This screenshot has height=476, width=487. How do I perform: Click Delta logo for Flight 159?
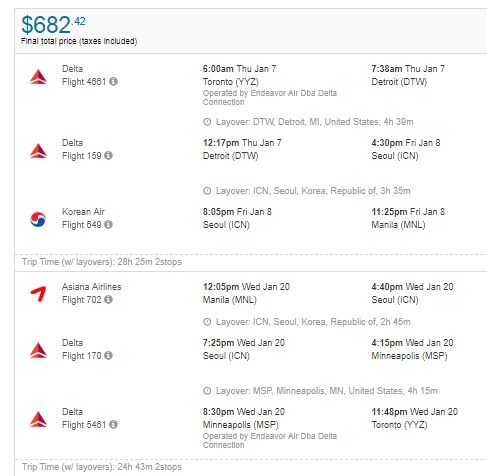click(x=38, y=151)
